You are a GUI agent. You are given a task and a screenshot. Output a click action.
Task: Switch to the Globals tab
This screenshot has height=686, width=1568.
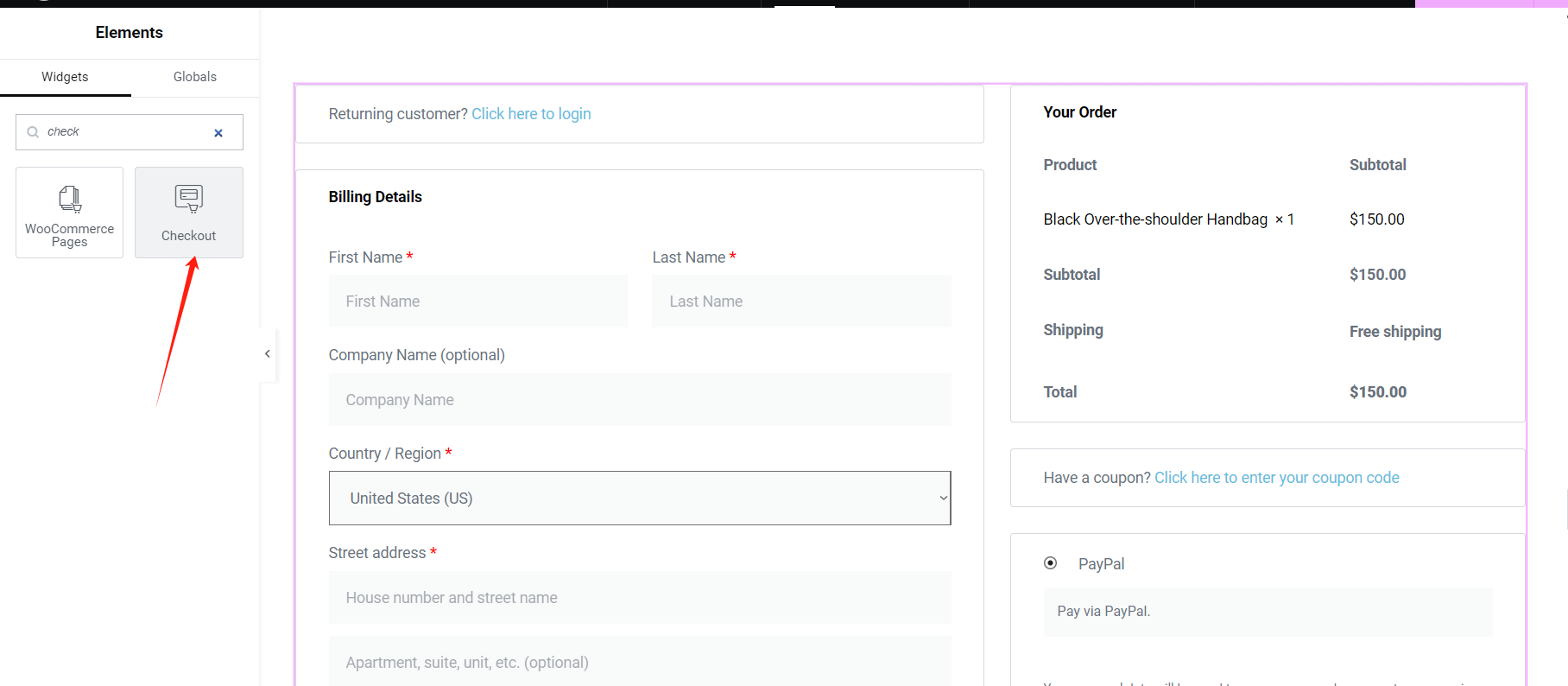pos(194,76)
